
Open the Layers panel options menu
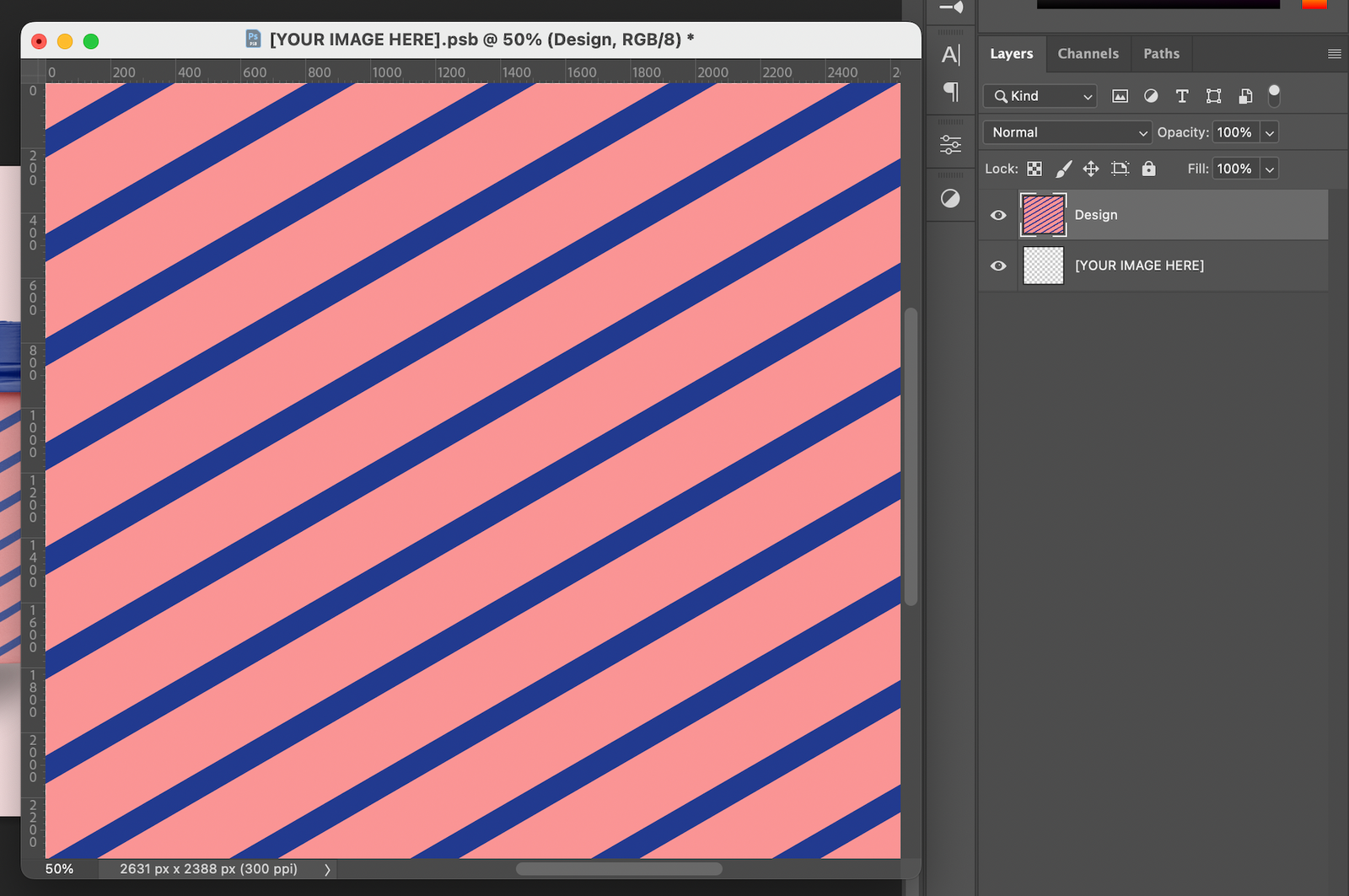tap(1334, 54)
